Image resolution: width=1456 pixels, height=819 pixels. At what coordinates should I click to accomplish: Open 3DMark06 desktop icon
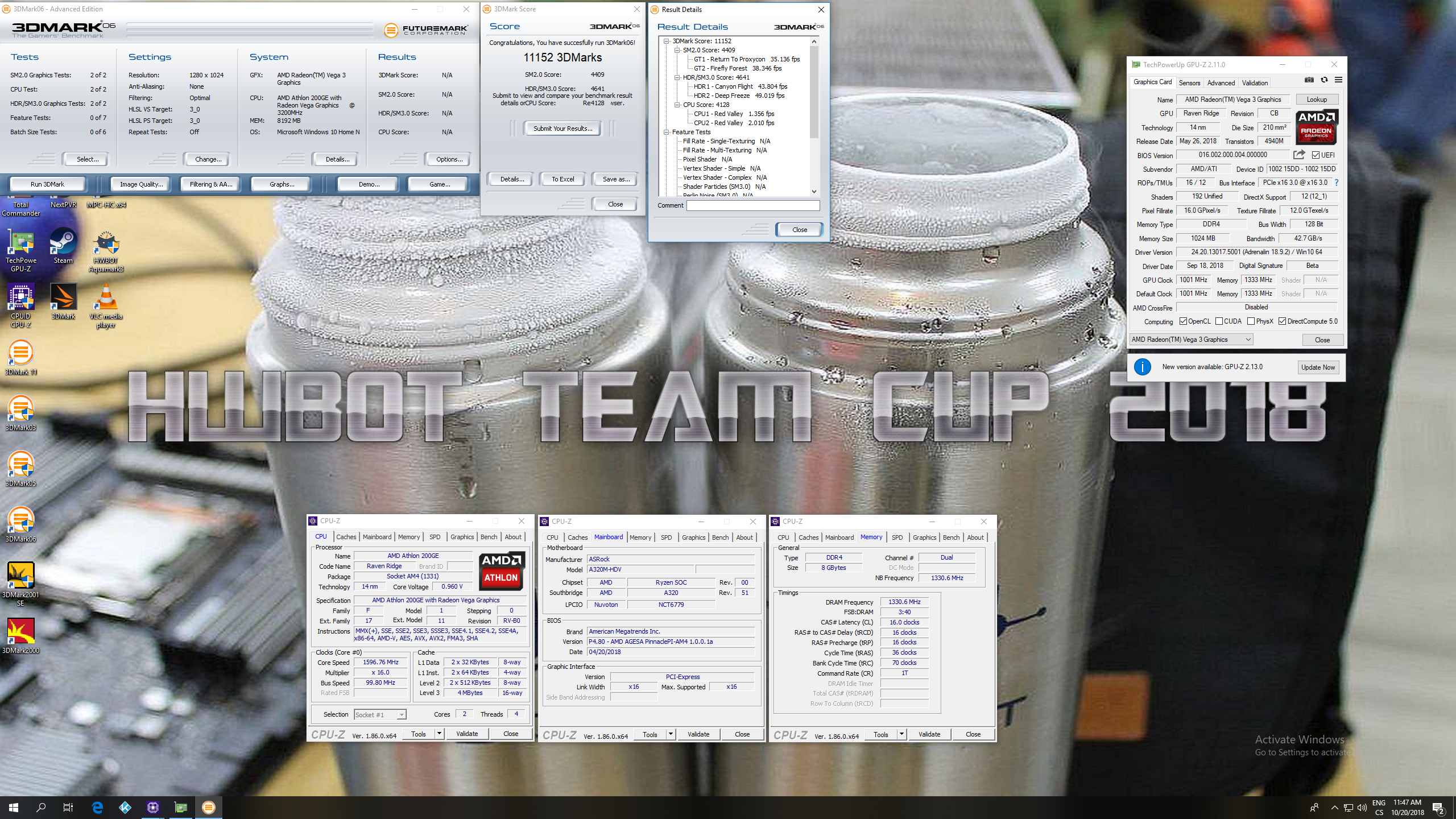point(20,524)
